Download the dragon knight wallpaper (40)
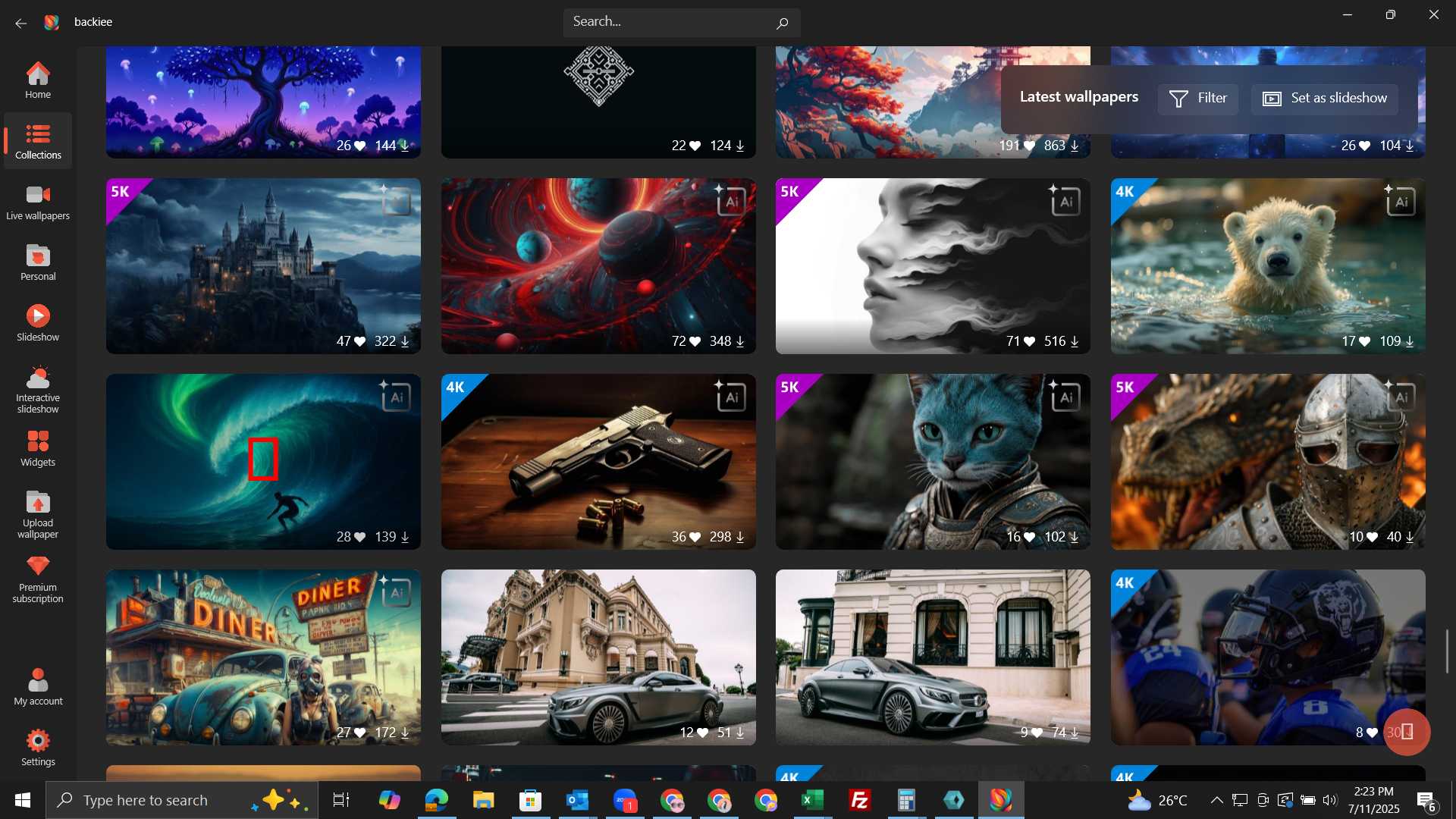Viewport: 1456px width, 819px height. pyautogui.click(x=1410, y=538)
